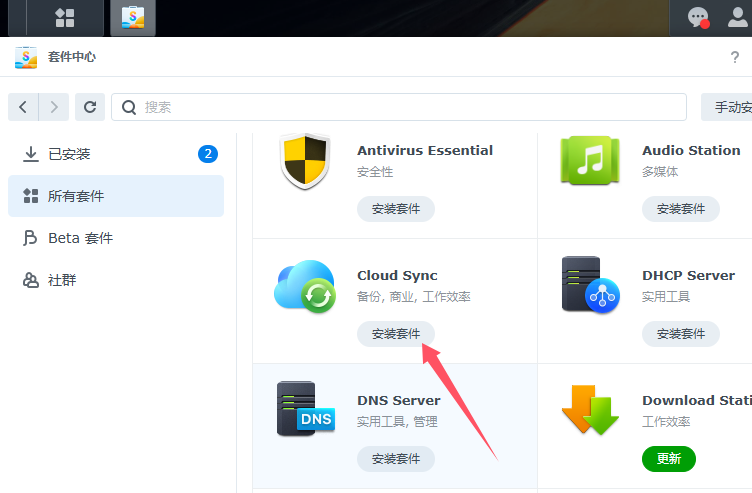This screenshot has width=752, height=493.
Task: Click the Cloud Sync app icon
Action: click(304, 286)
